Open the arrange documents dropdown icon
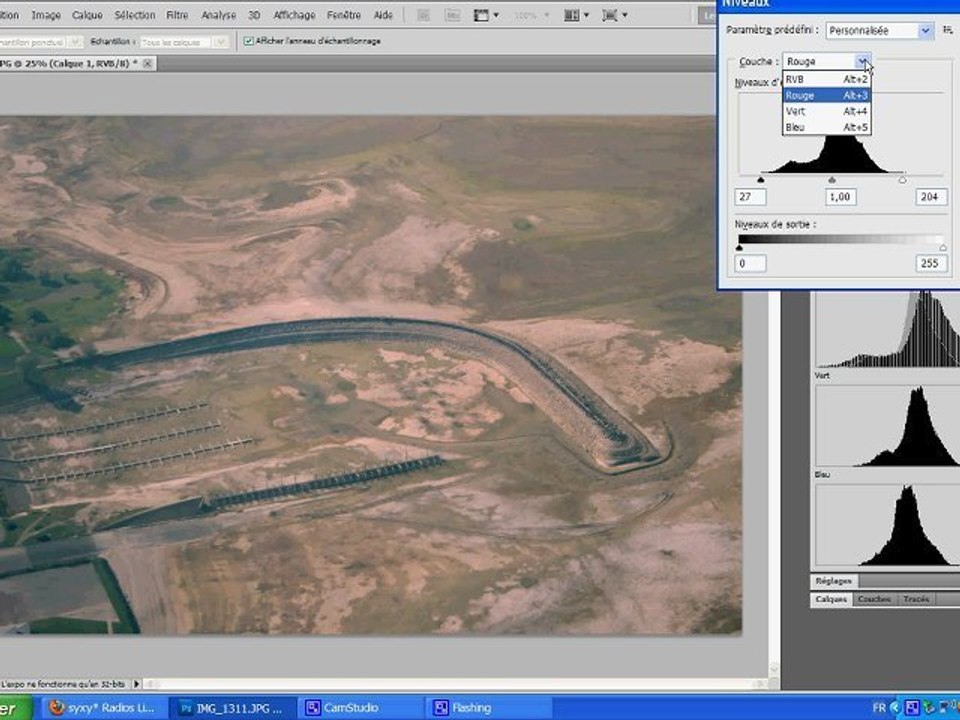 576,15
